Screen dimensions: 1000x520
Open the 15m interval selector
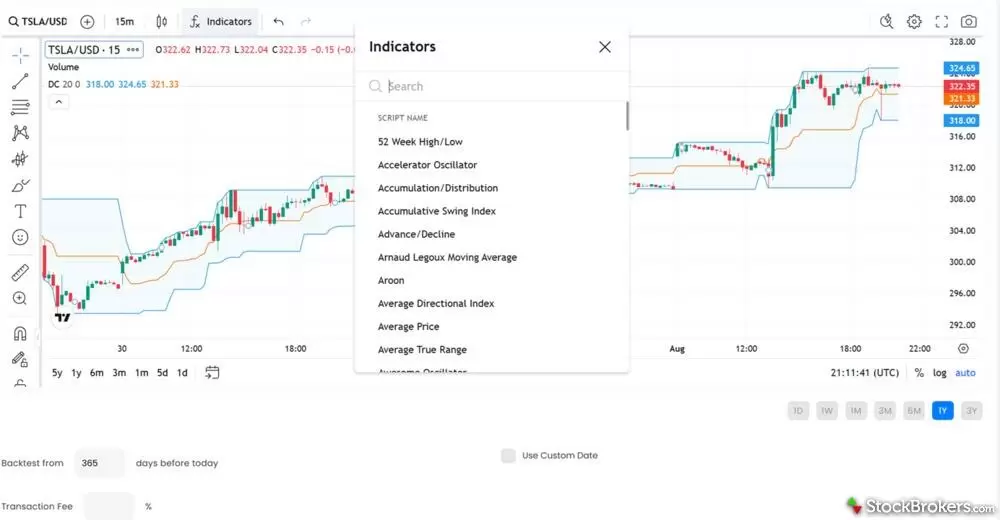tap(124, 22)
